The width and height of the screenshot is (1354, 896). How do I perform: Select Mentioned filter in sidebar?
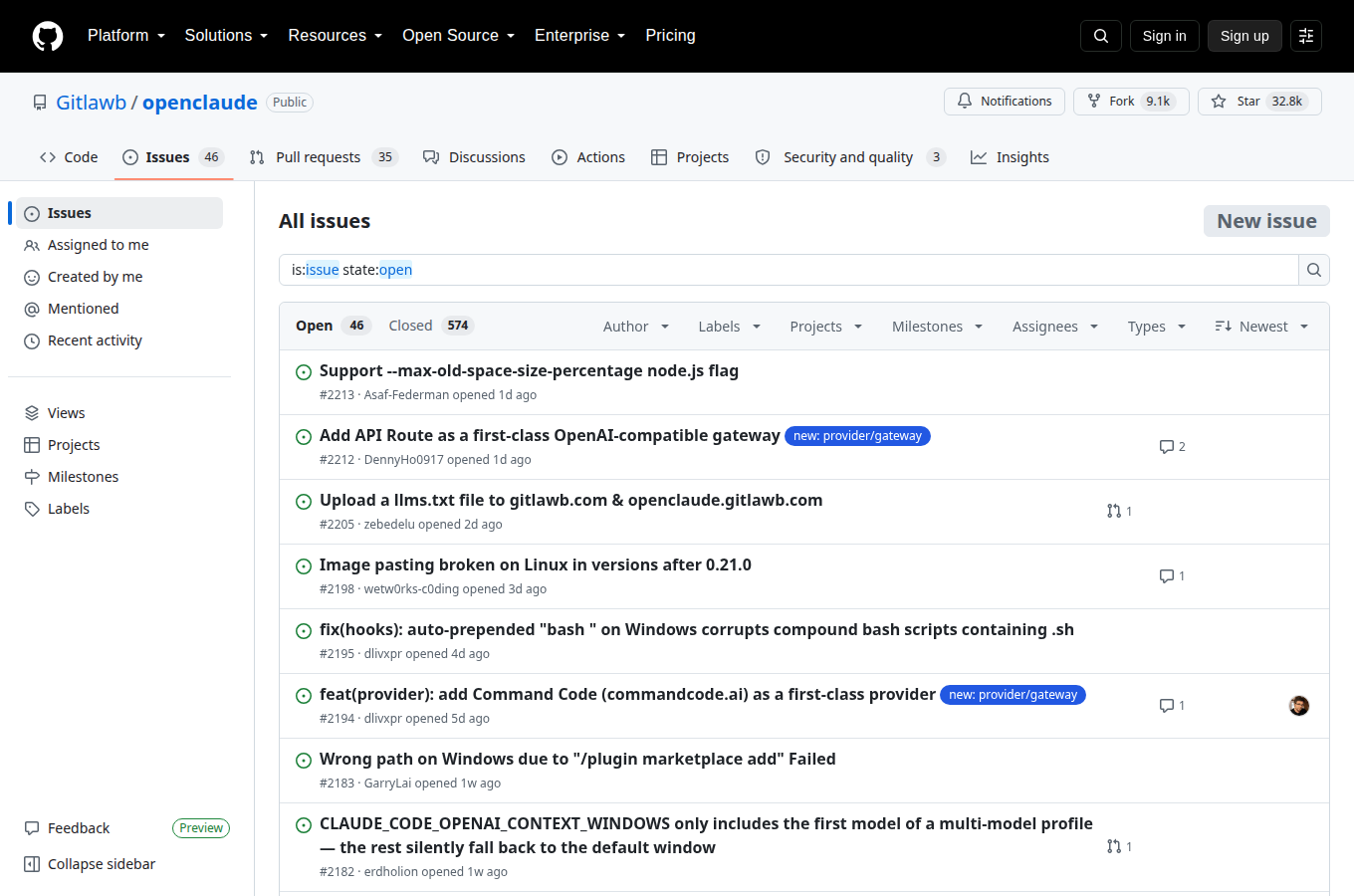pos(119,309)
